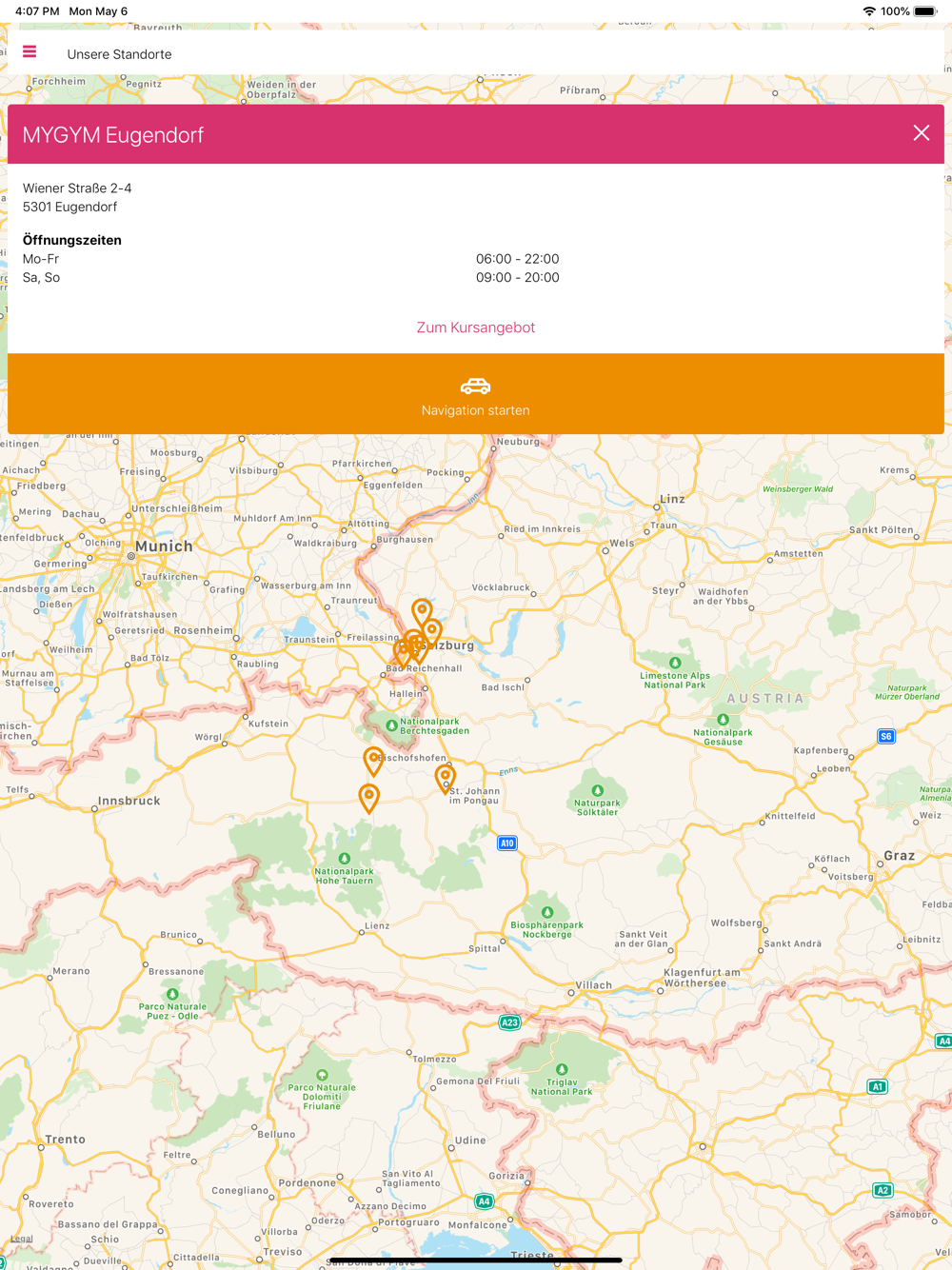Image resolution: width=952 pixels, height=1270 pixels.
Task: Tap the Lienz town label
Action: (x=377, y=925)
